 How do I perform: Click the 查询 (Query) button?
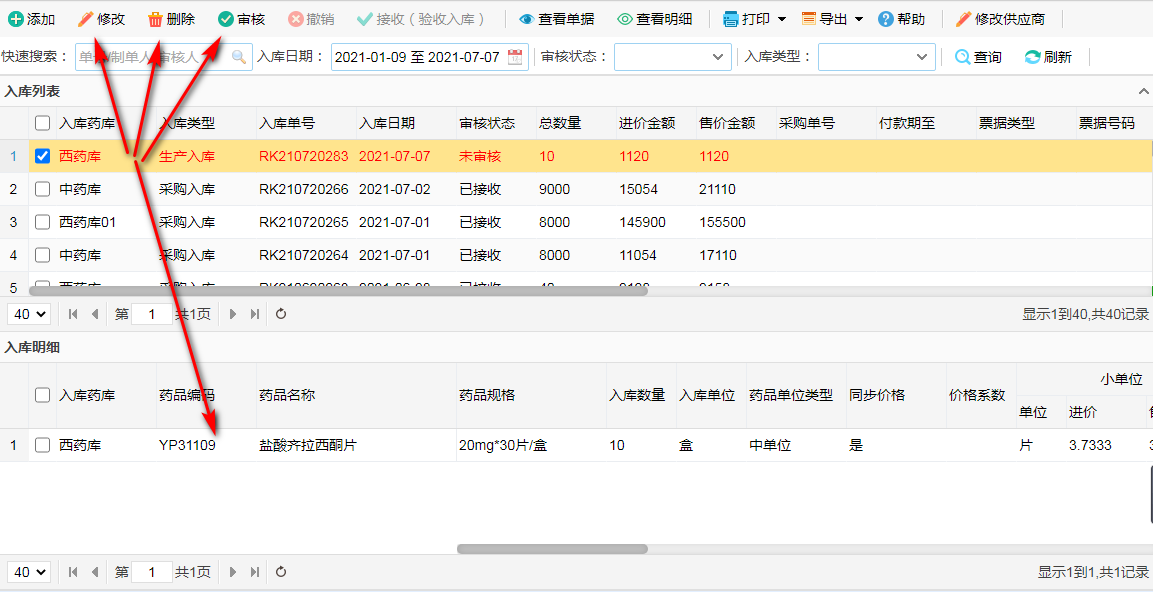978,57
